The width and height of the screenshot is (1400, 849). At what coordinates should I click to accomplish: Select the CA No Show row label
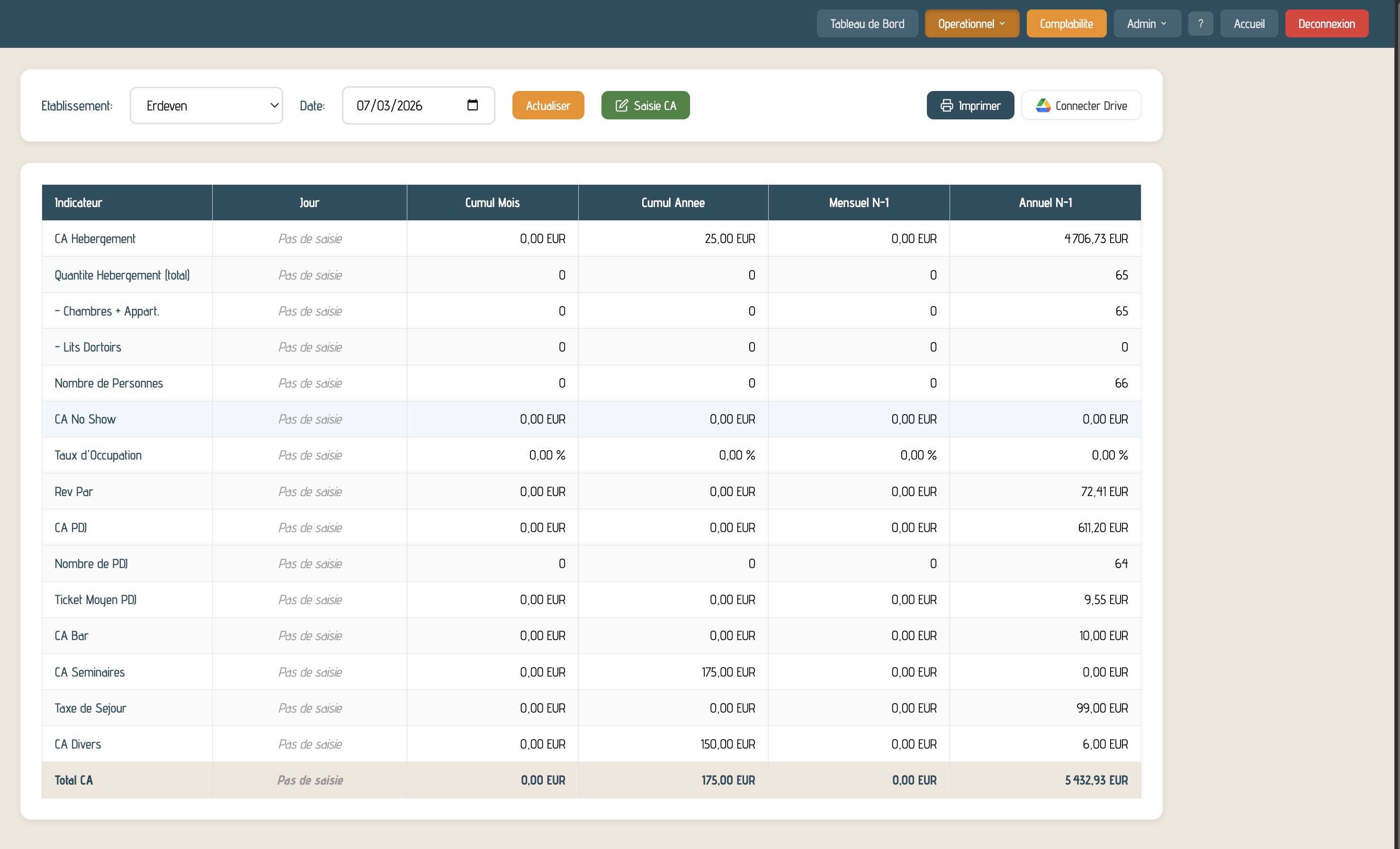tap(85, 419)
